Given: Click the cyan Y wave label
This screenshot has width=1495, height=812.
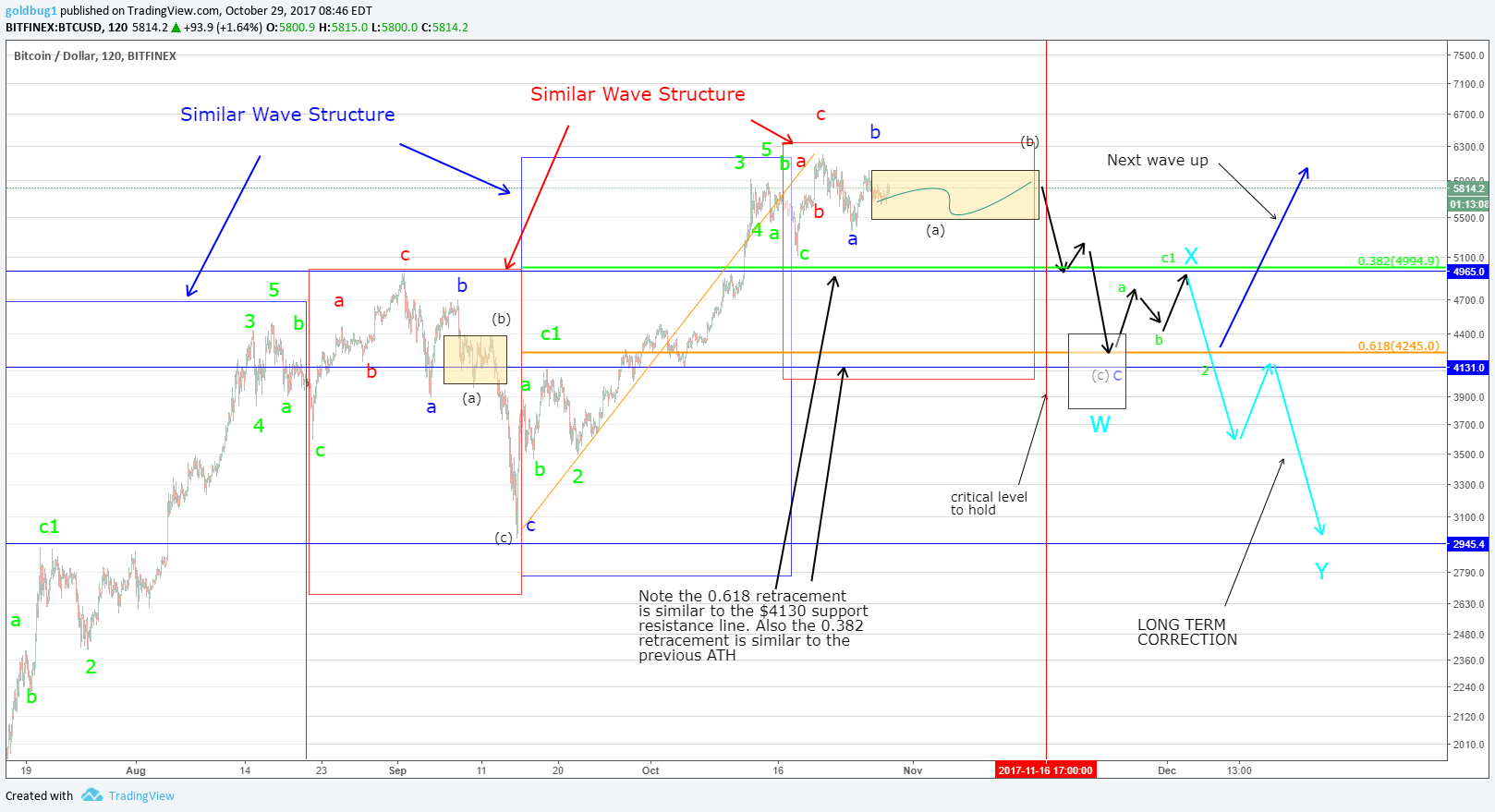Looking at the screenshot, I should click(1321, 571).
